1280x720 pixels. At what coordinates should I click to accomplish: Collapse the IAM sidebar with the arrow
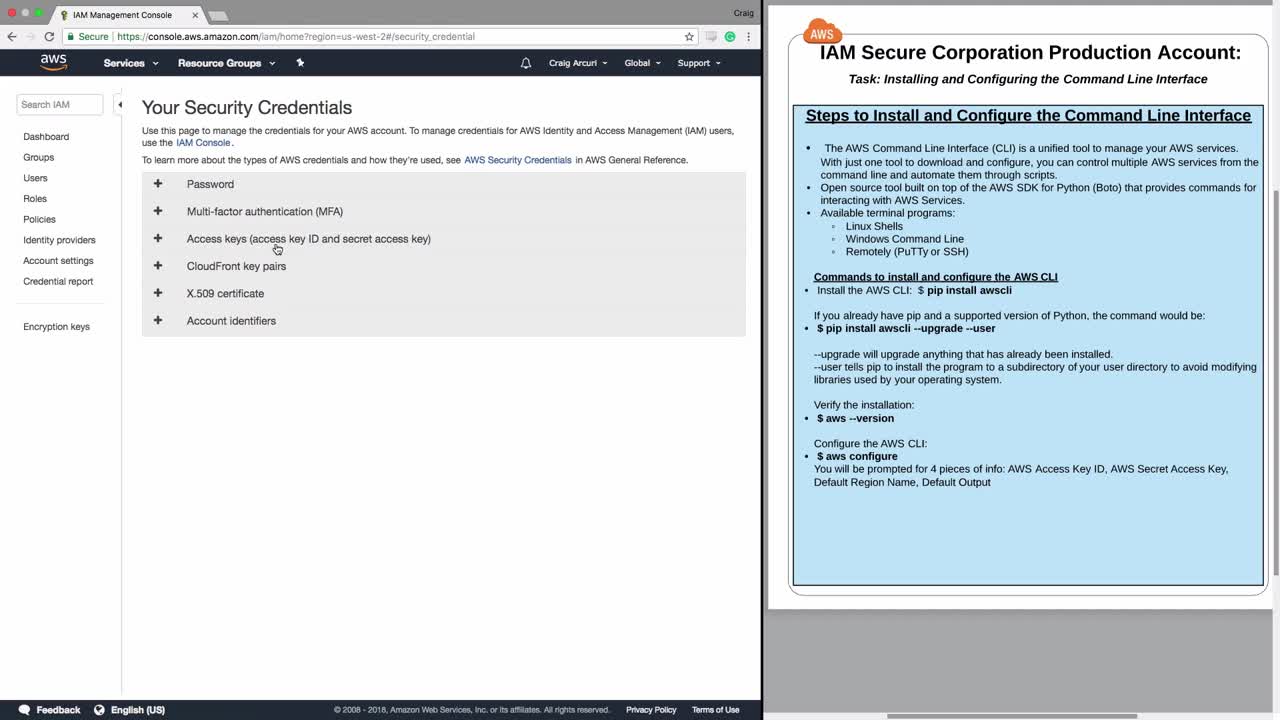pyautogui.click(x=119, y=104)
